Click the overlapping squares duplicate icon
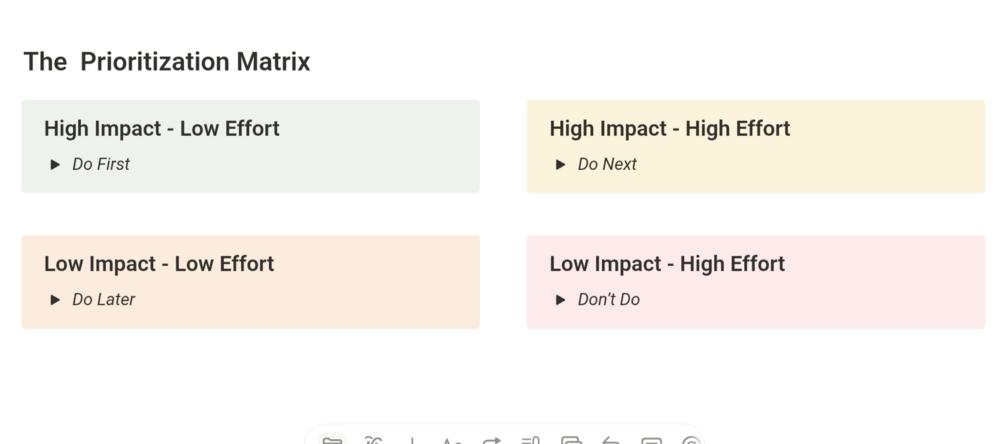 (571, 441)
